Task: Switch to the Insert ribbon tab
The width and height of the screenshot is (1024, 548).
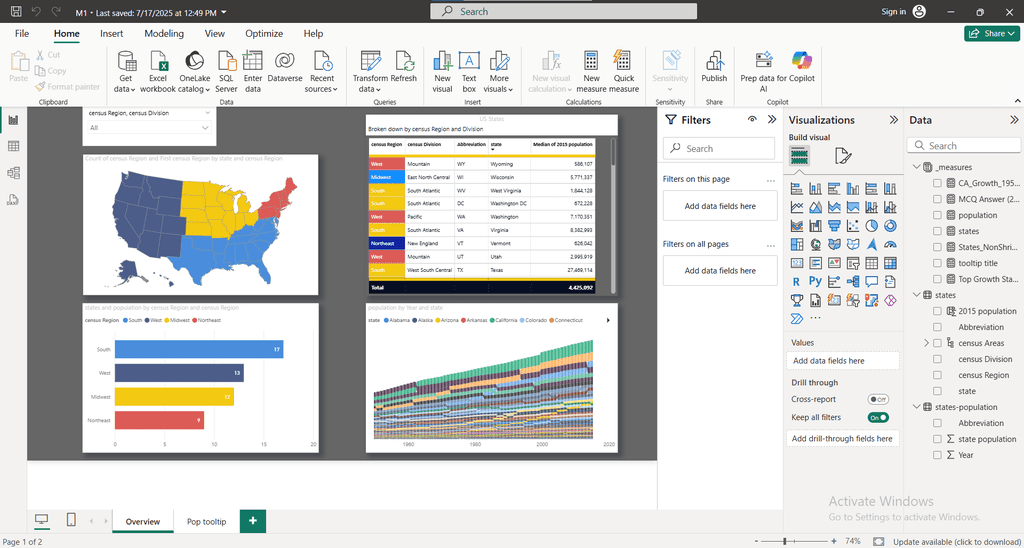Action: coord(112,33)
